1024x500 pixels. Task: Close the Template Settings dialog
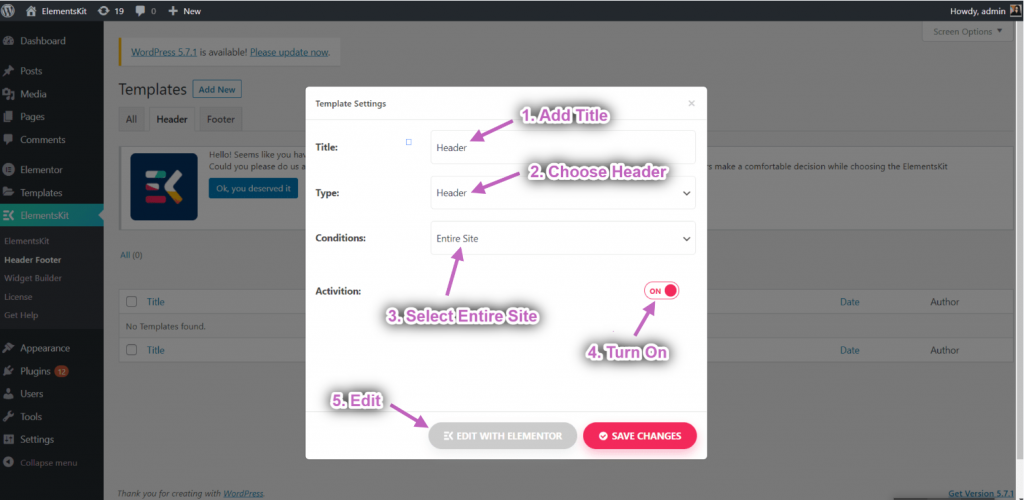click(x=691, y=103)
